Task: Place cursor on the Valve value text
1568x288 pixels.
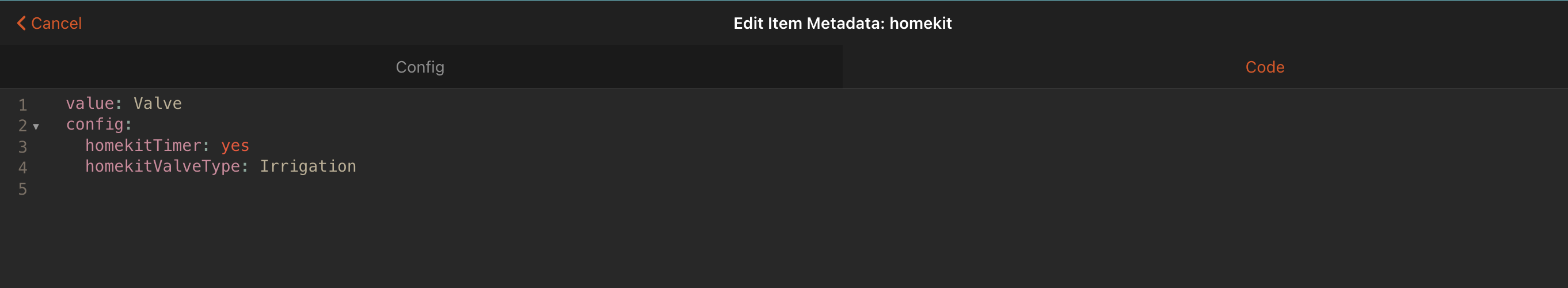Action: pyautogui.click(x=158, y=104)
